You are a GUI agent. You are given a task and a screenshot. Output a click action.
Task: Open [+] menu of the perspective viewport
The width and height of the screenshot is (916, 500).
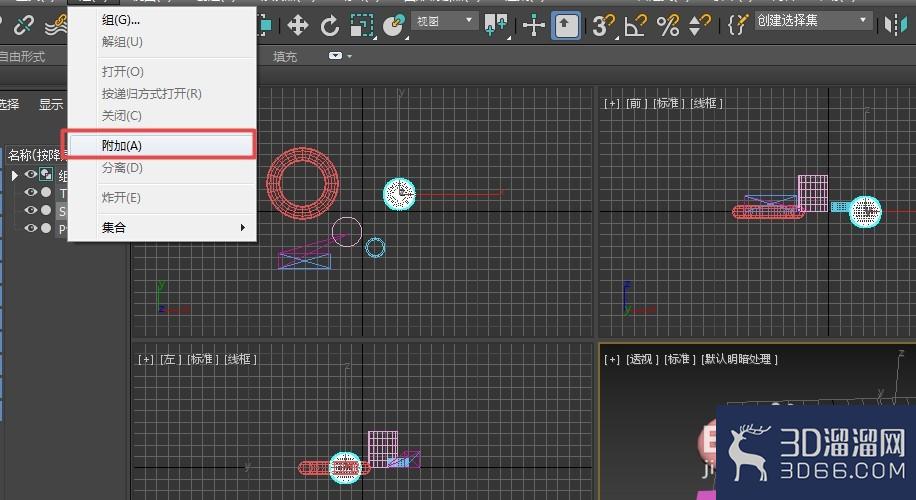[612, 359]
